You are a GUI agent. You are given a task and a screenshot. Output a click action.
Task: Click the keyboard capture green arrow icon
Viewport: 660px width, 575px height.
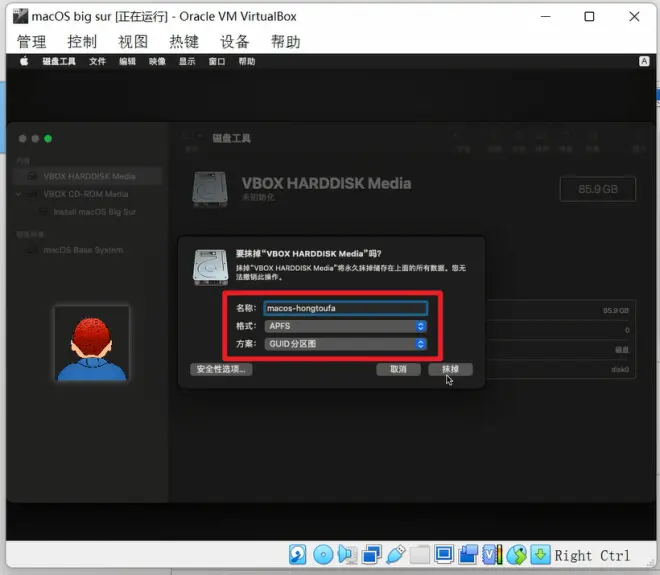tap(540, 554)
